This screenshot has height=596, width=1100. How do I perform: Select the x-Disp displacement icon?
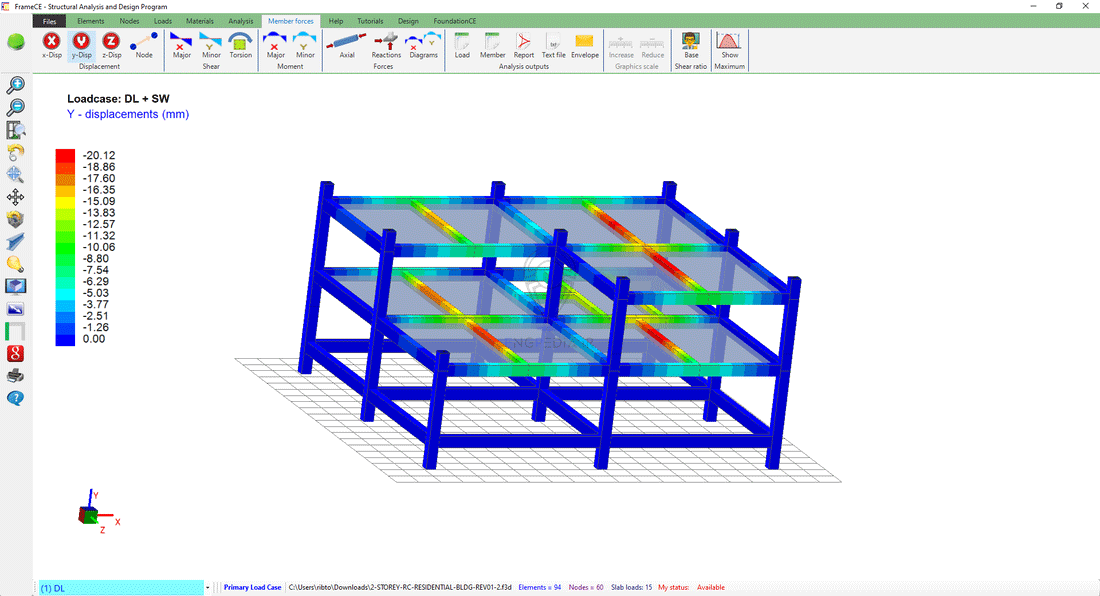click(52, 44)
